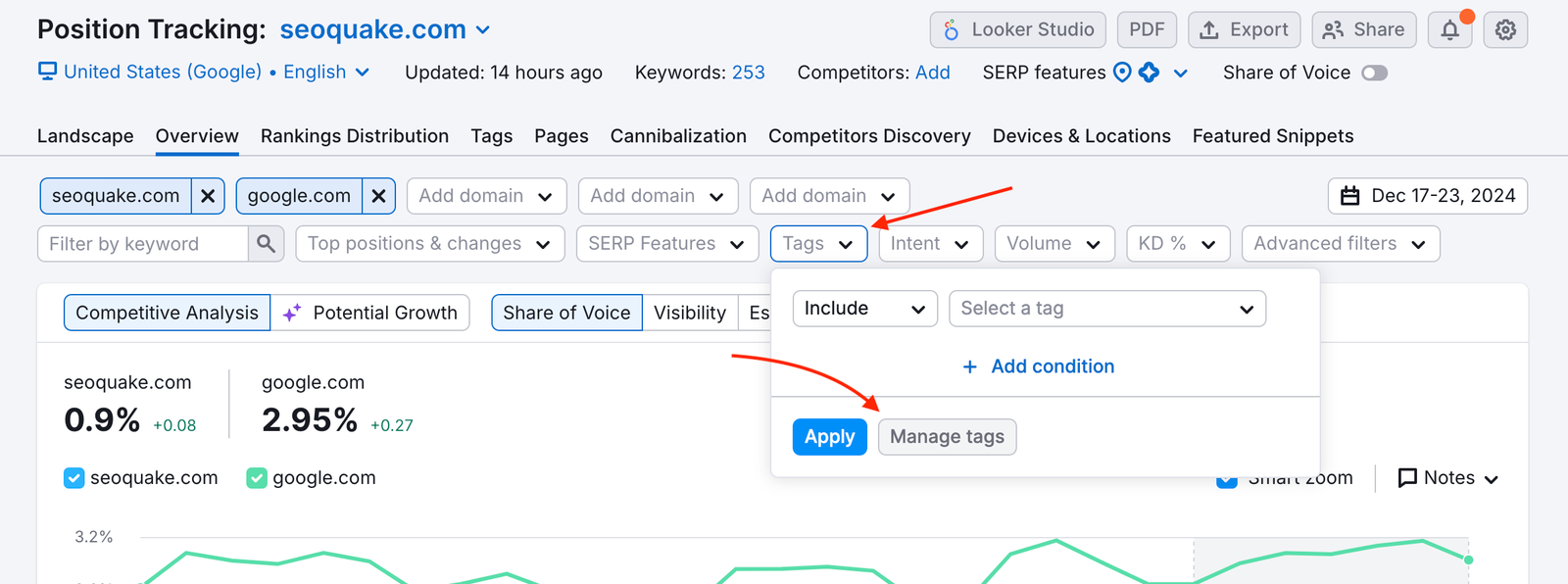Open the Select a tag dropdown

[1106, 309]
